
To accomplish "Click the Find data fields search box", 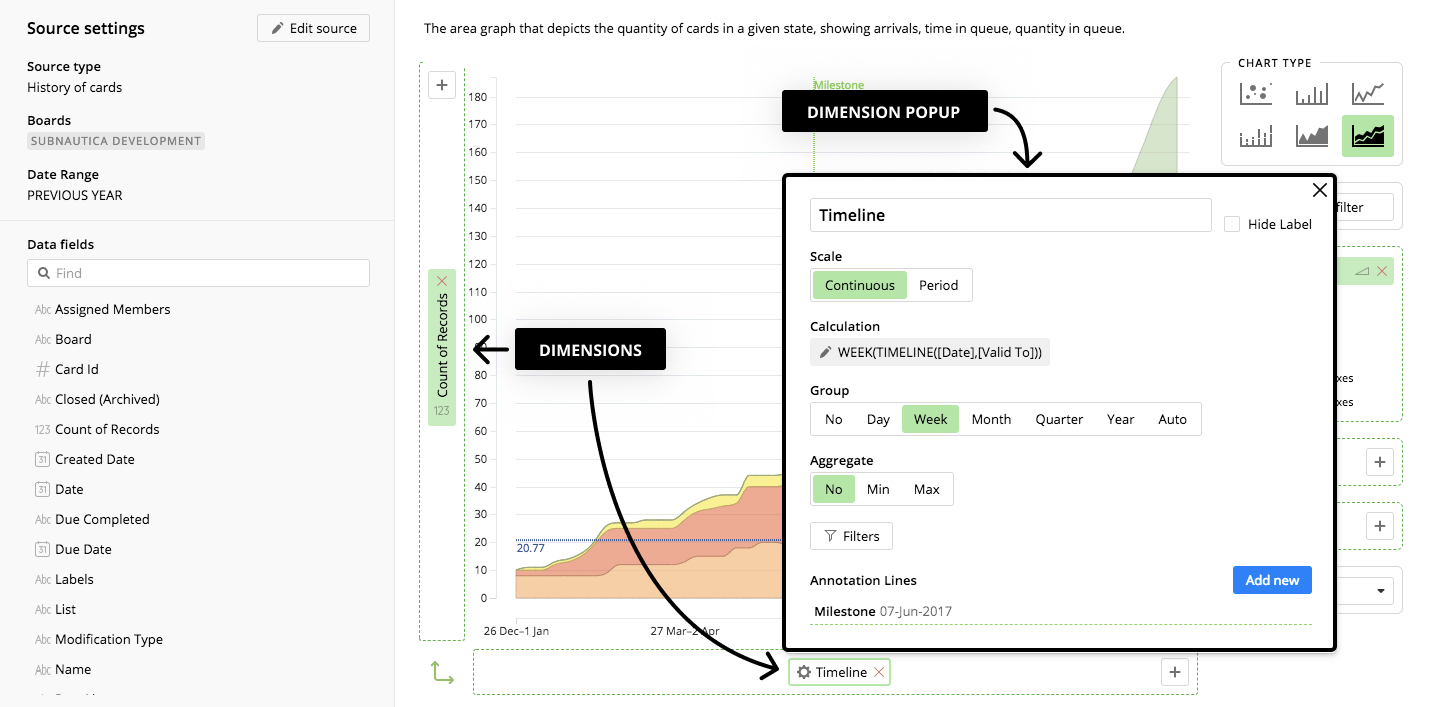I will 198,273.
